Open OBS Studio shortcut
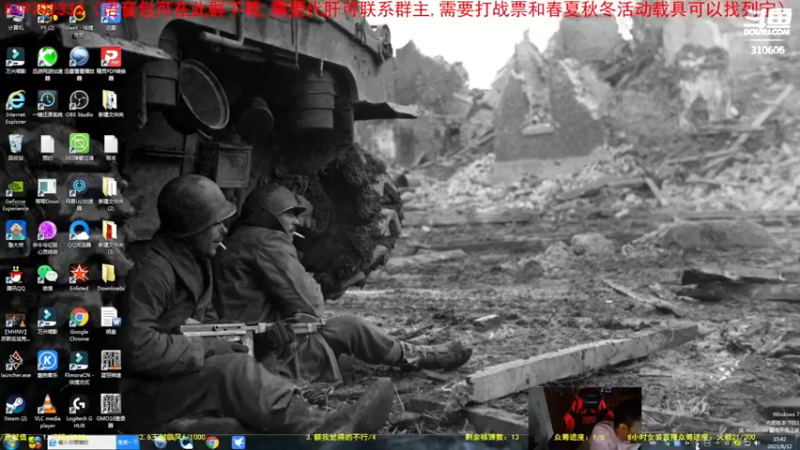This screenshot has width=800, height=450. pyautogui.click(x=79, y=104)
